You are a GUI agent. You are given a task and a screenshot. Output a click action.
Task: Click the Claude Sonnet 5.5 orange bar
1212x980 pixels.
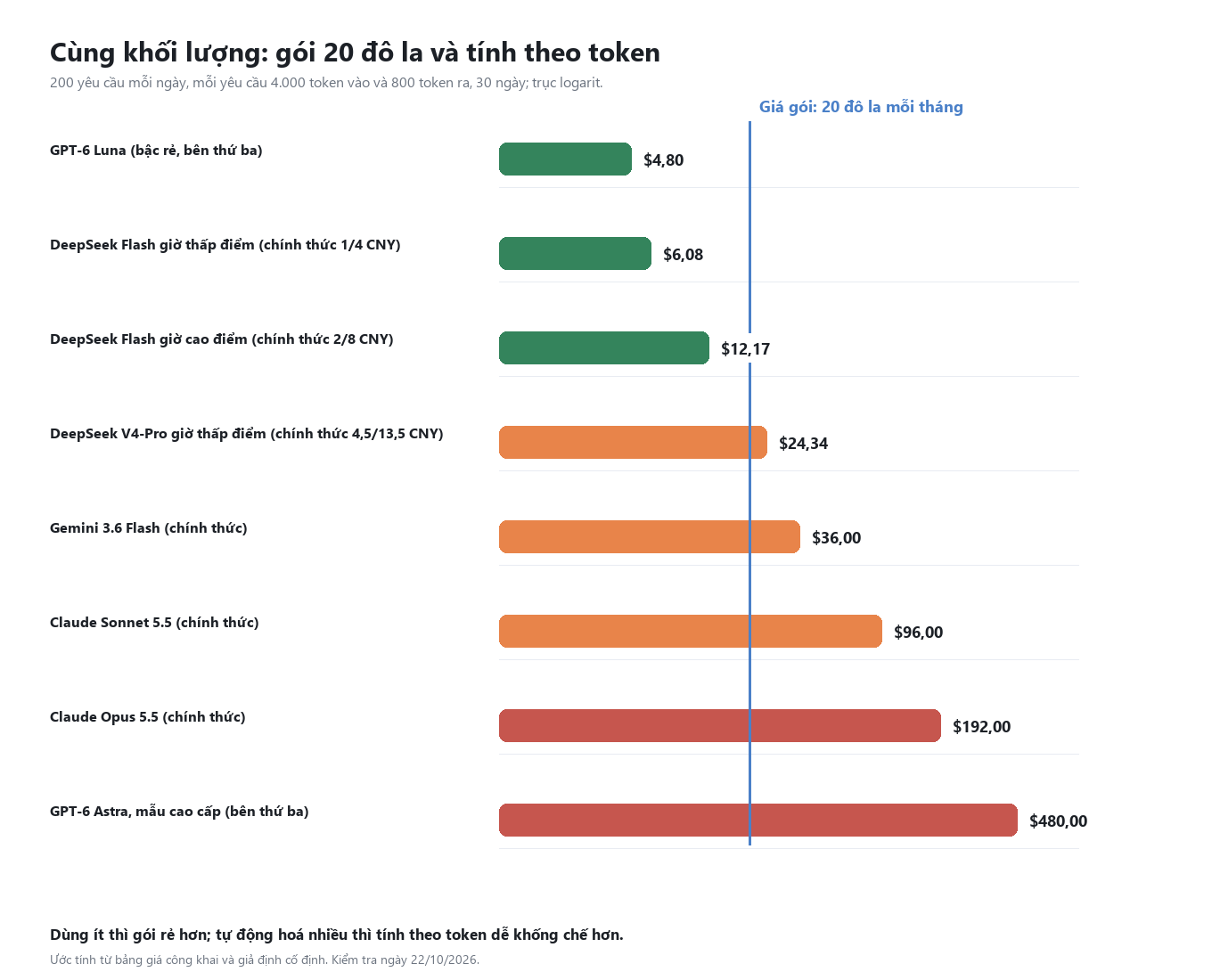coord(691,632)
